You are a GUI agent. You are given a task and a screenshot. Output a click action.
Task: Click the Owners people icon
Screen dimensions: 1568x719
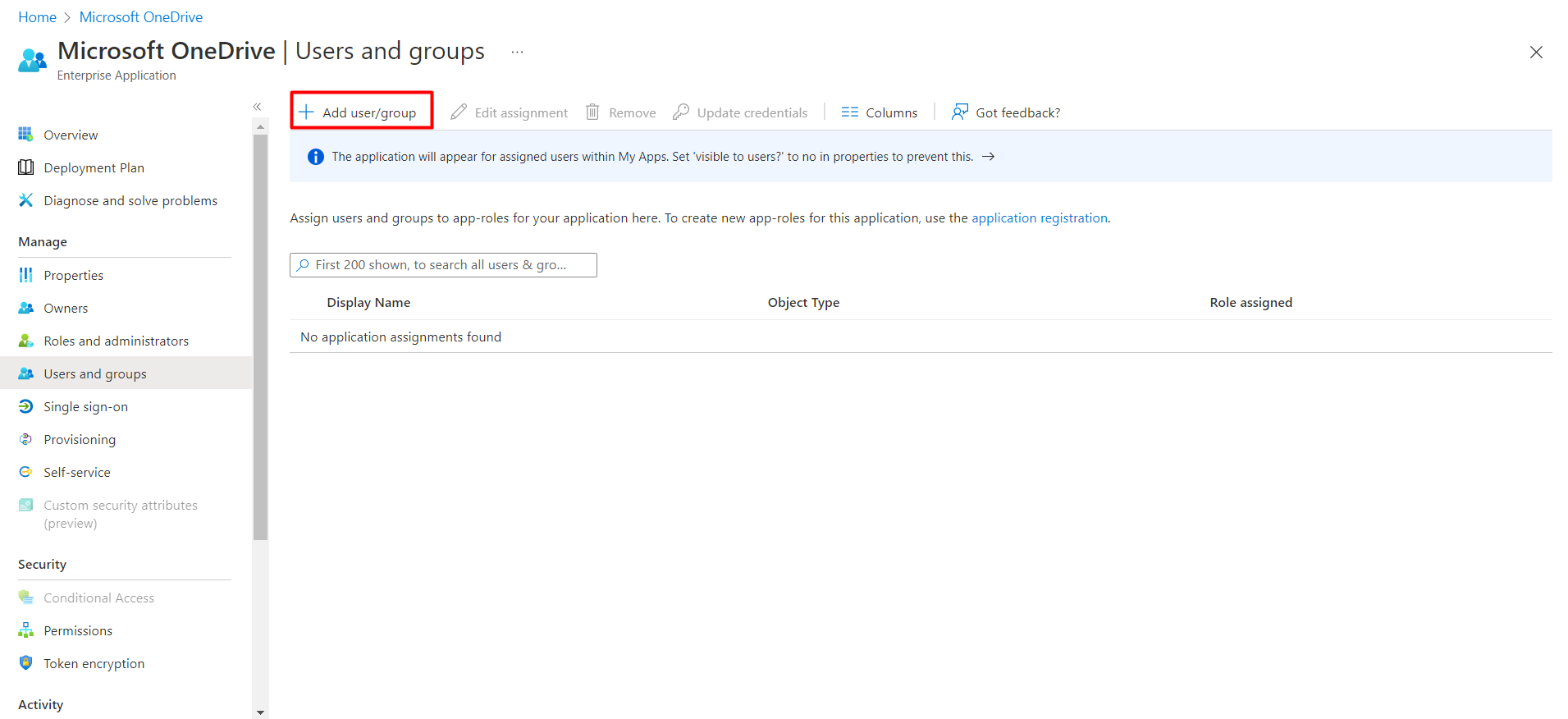(25, 308)
